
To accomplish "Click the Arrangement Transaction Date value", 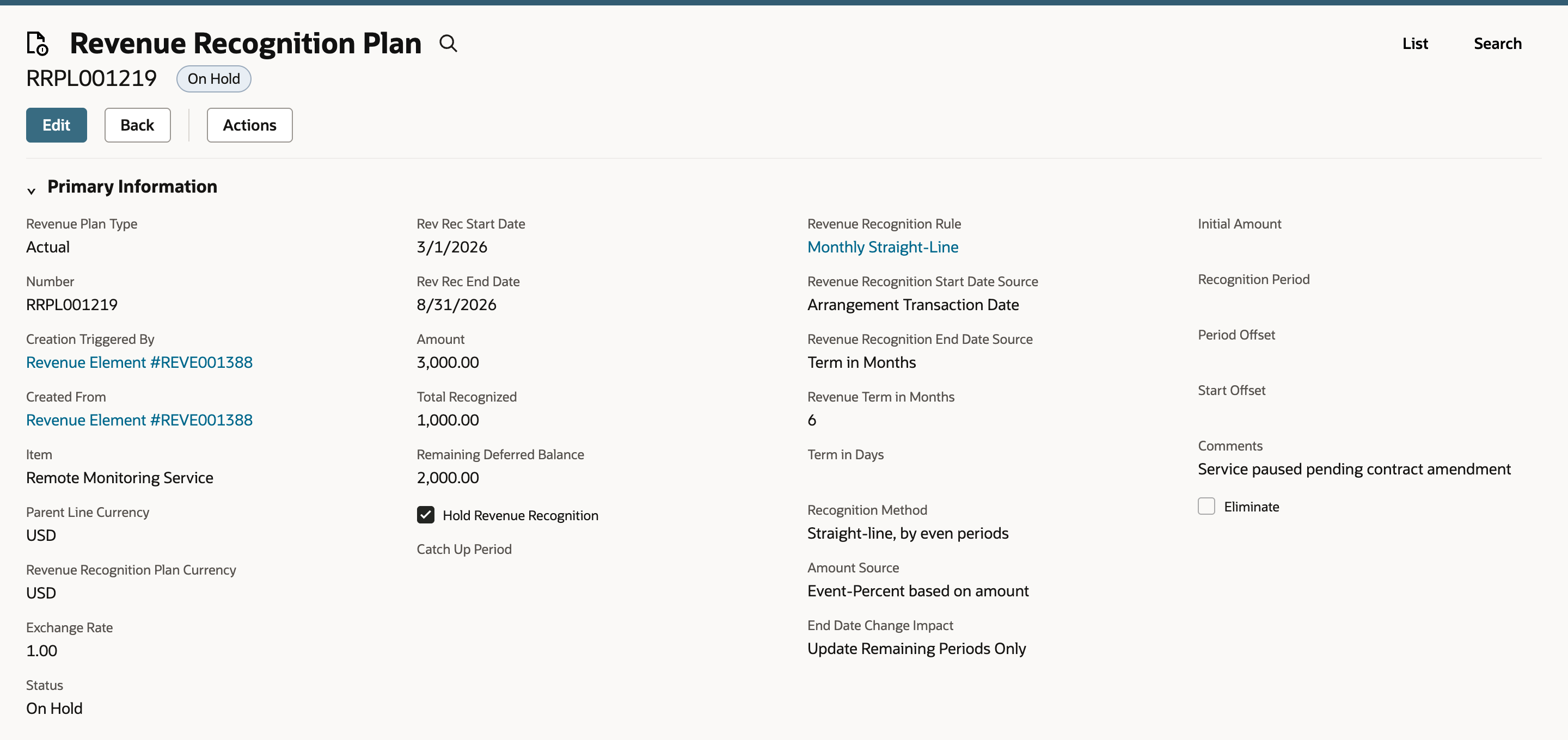I will [913, 305].
